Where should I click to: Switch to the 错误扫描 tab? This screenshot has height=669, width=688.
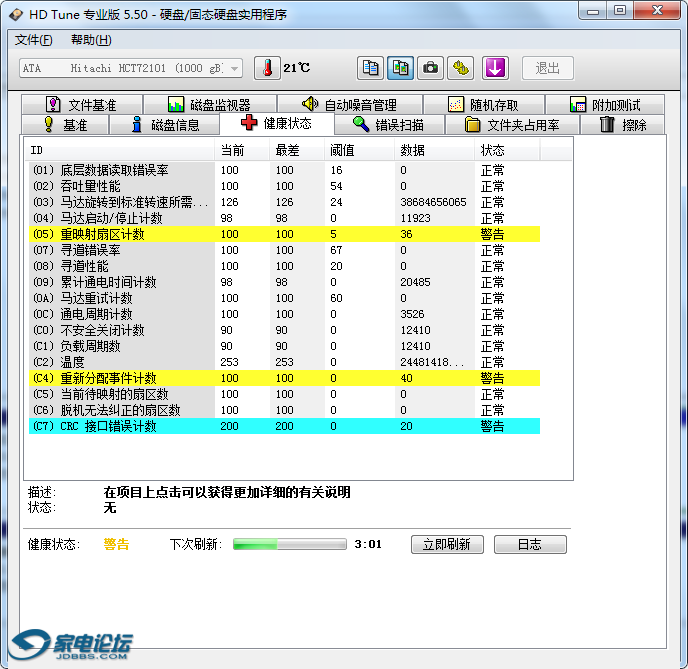(x=389, y=125)
